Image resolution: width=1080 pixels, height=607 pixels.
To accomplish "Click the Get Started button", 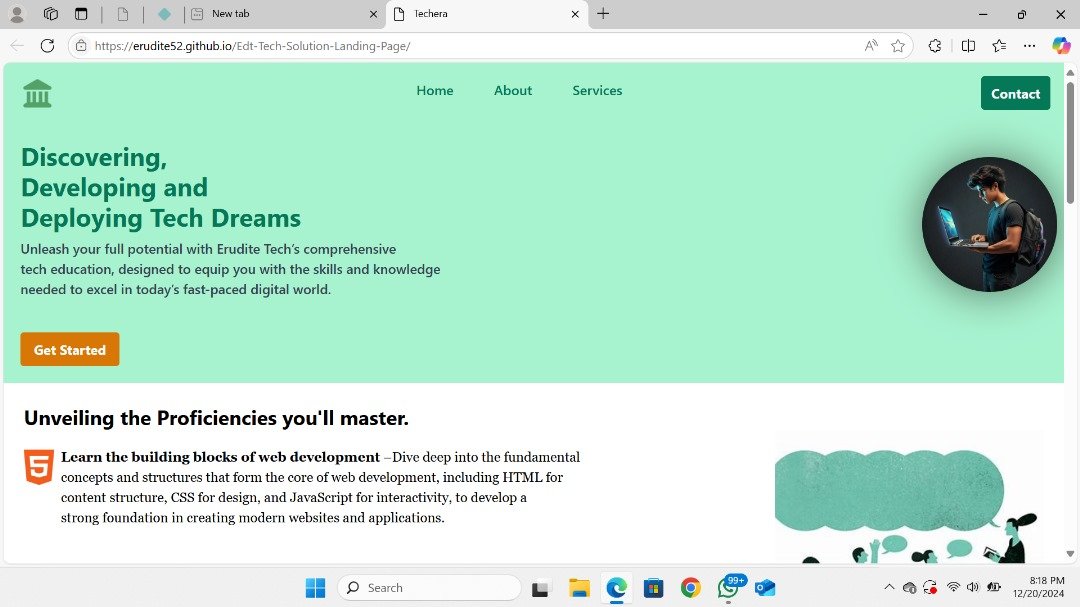I will click(x=69, y=349).
